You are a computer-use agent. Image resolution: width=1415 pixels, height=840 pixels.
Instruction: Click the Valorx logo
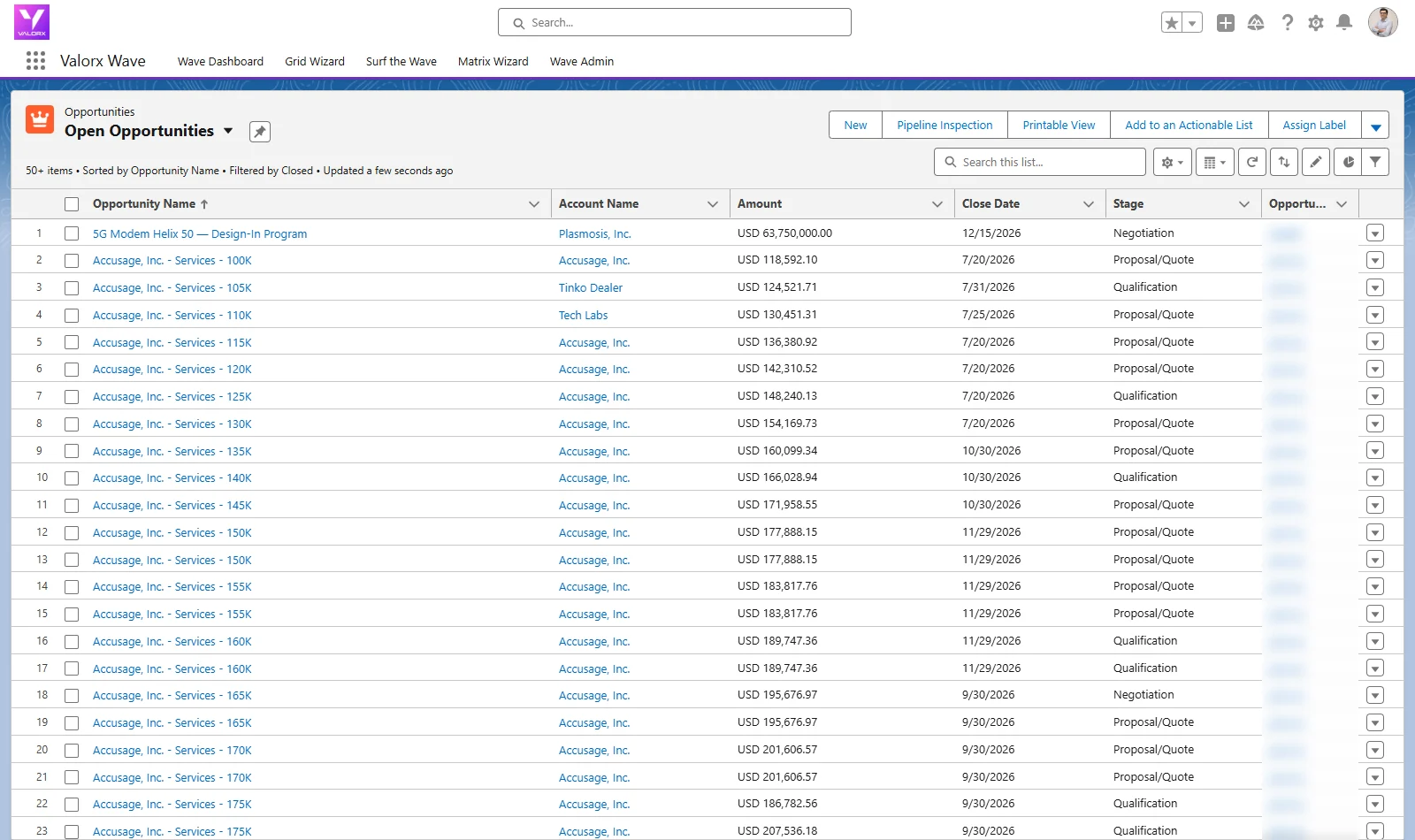coord(32,22)
